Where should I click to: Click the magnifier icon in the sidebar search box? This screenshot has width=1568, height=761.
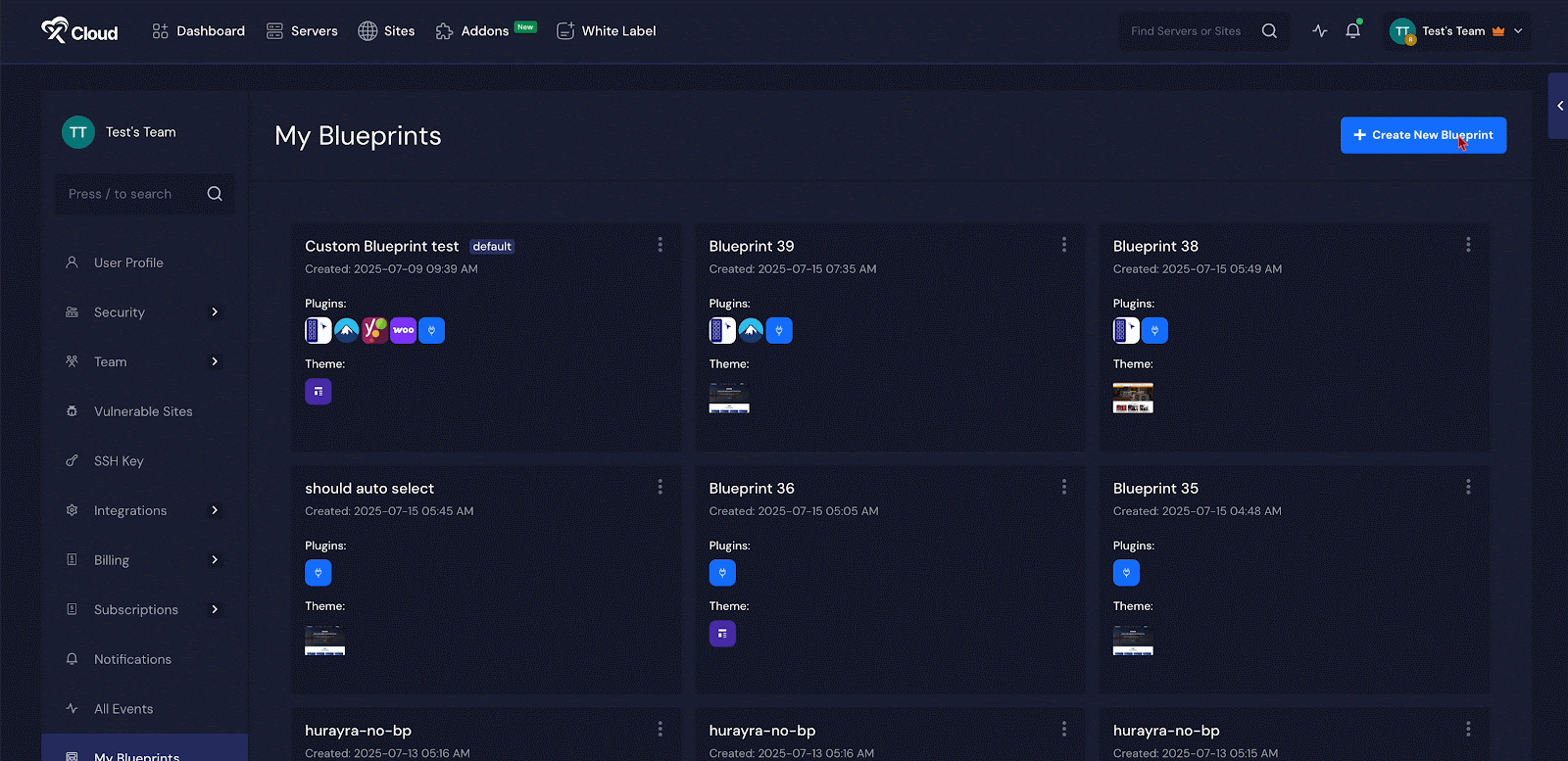[215, 194]
